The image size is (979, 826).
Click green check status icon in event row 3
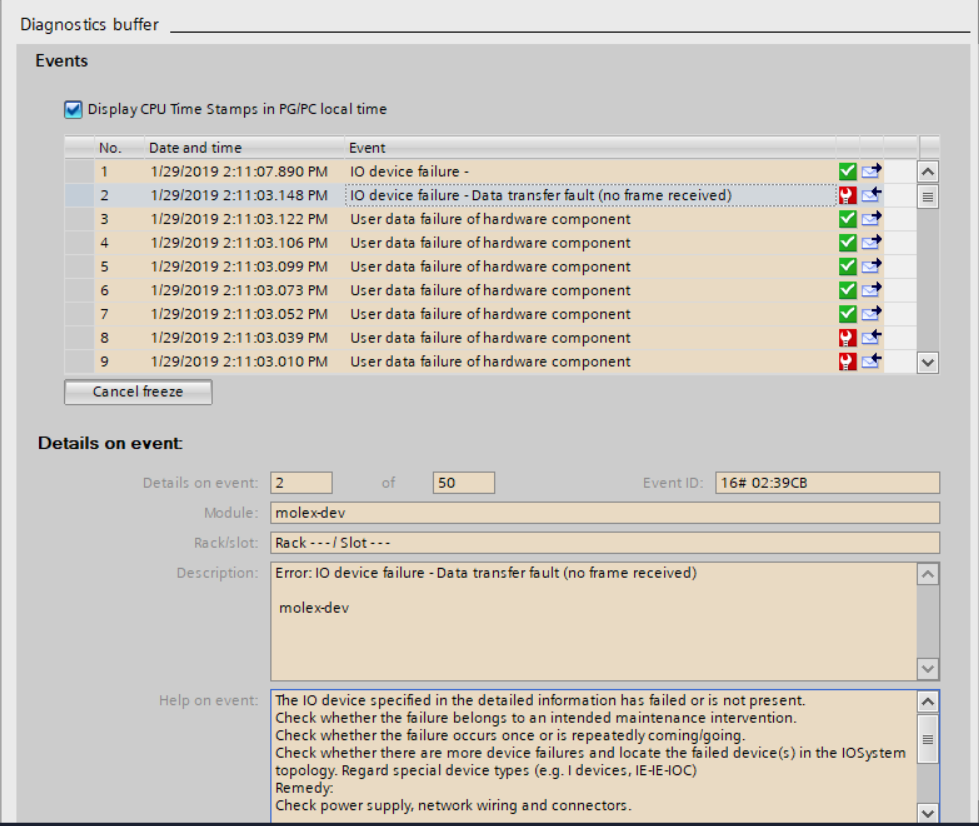tap(847, 219)
